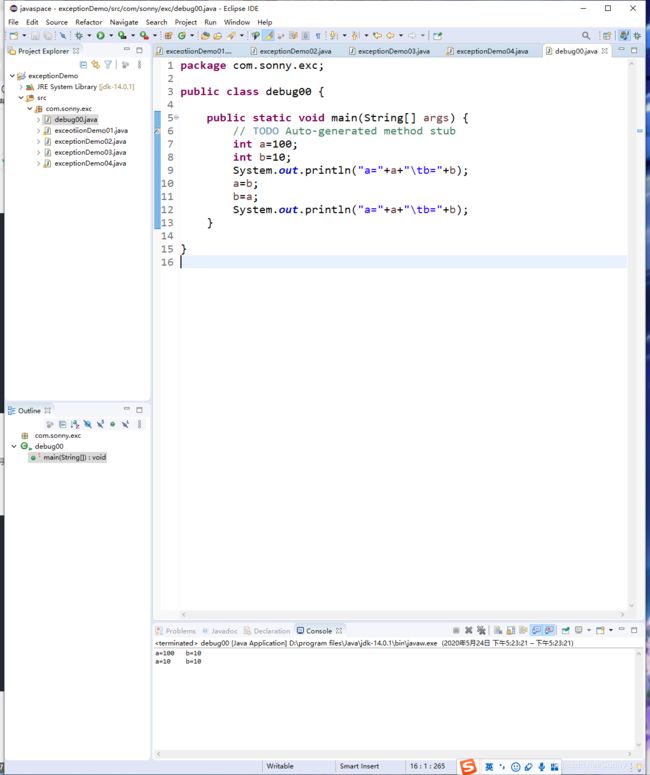
Task: Open the New Console View dropdown
Action: point(611,630)
